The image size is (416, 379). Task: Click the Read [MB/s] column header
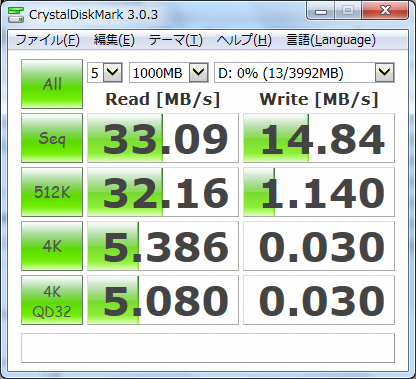coord(163,99)
